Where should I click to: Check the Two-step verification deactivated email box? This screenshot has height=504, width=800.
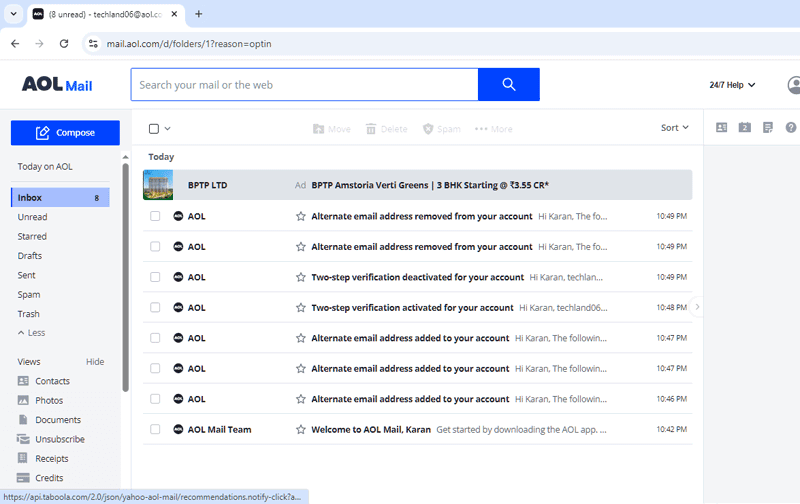click(x=155, y=277)
